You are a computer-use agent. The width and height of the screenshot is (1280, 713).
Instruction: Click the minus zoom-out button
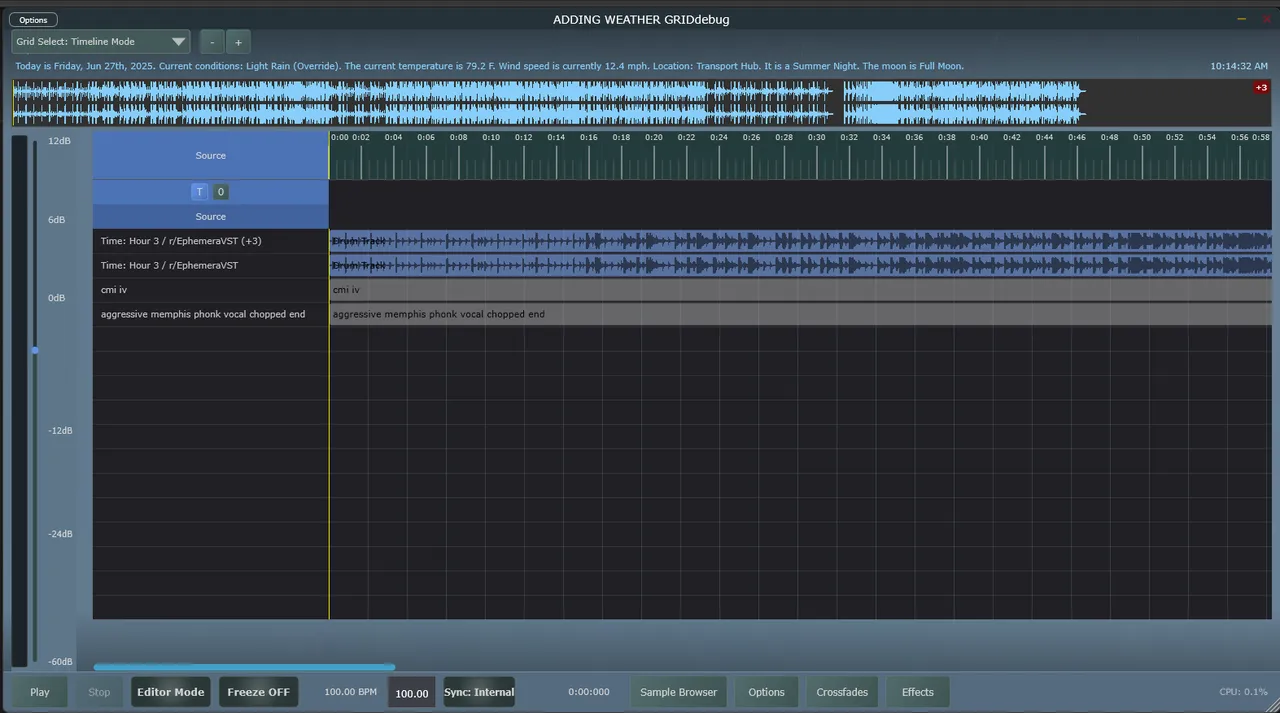click(x=212, y=42)
